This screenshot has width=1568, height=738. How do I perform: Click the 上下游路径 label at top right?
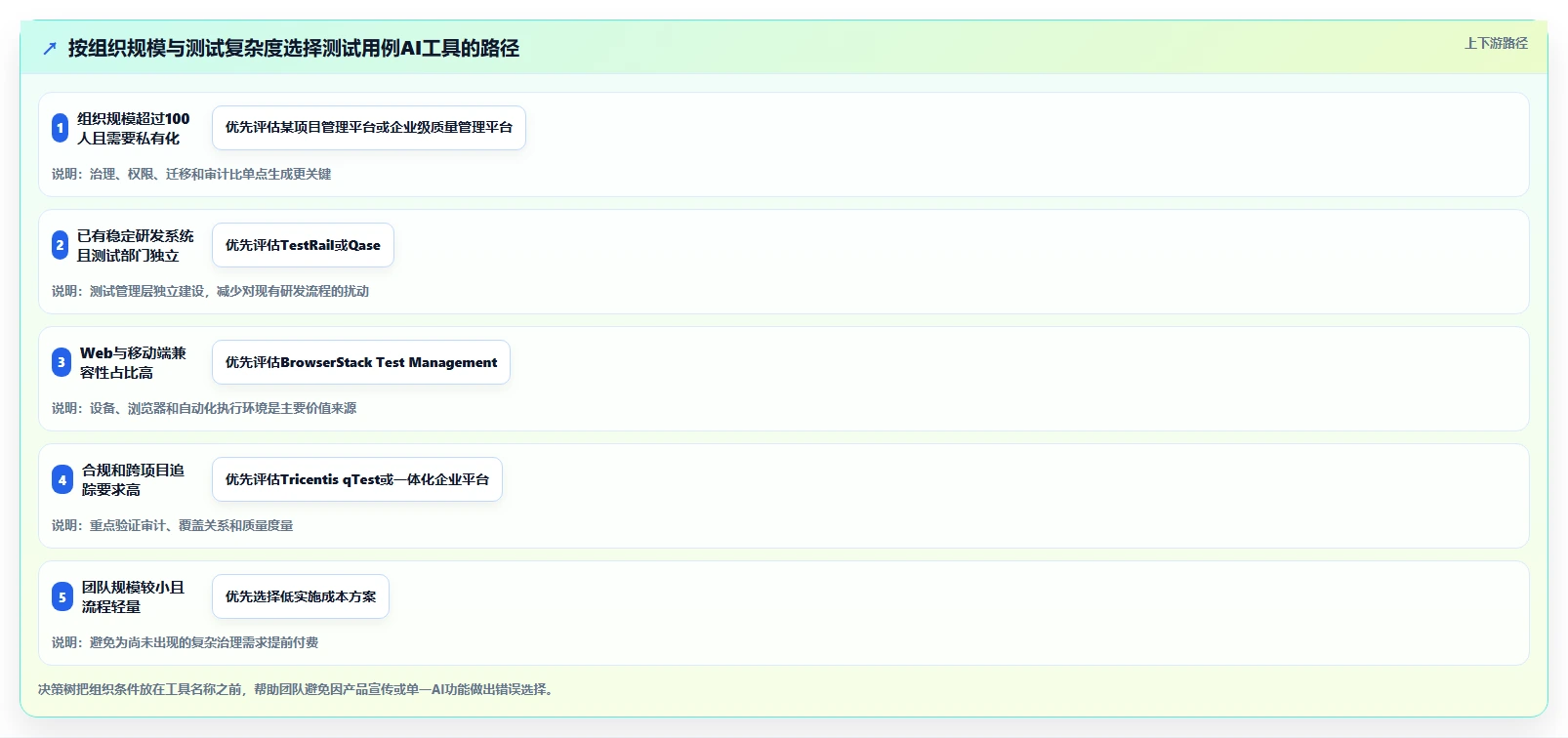pyautogui.click(x=1496, y=43)
